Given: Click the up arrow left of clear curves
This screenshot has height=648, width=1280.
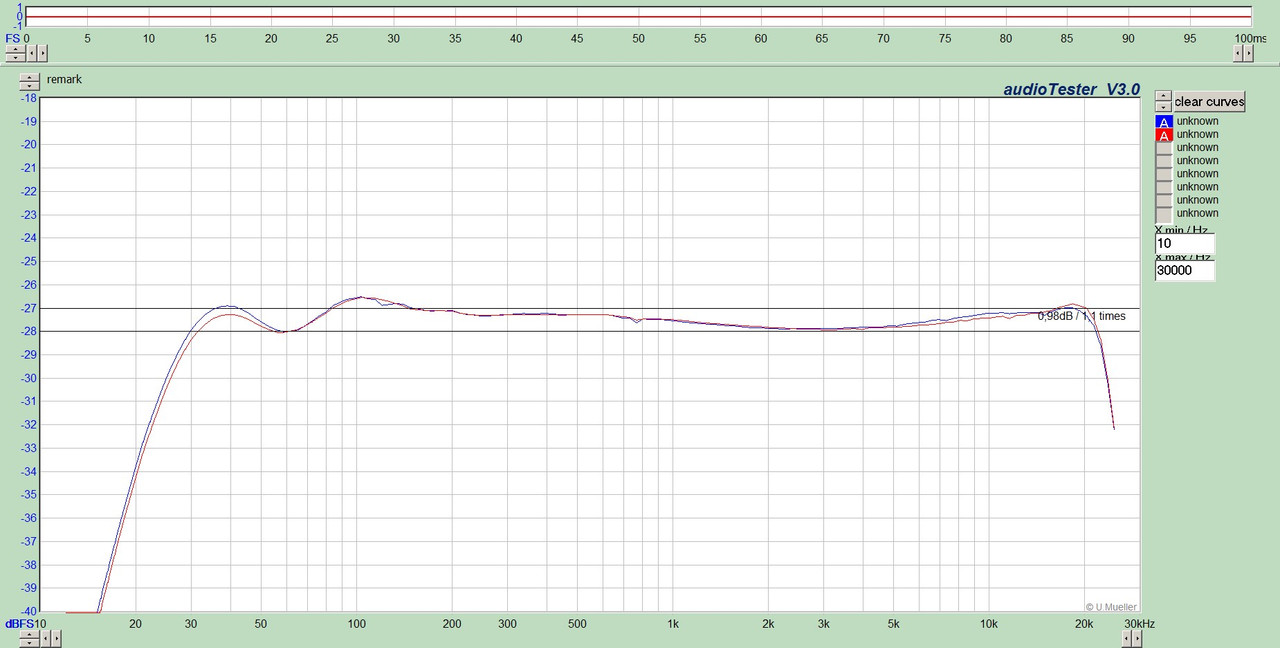Looking at the screenshot, I should pyautogui.click(x=1163, y=95).
